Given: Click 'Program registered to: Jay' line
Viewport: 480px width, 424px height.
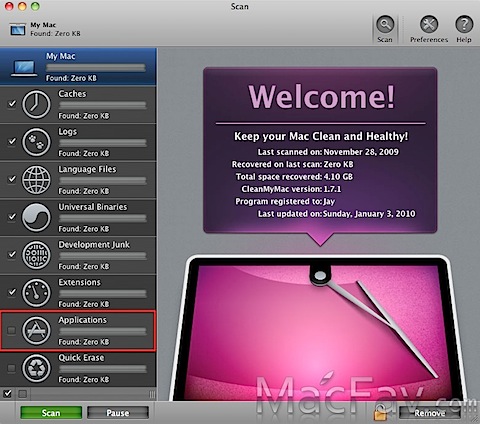Looking at the screenshot, I should coord(285,201).
